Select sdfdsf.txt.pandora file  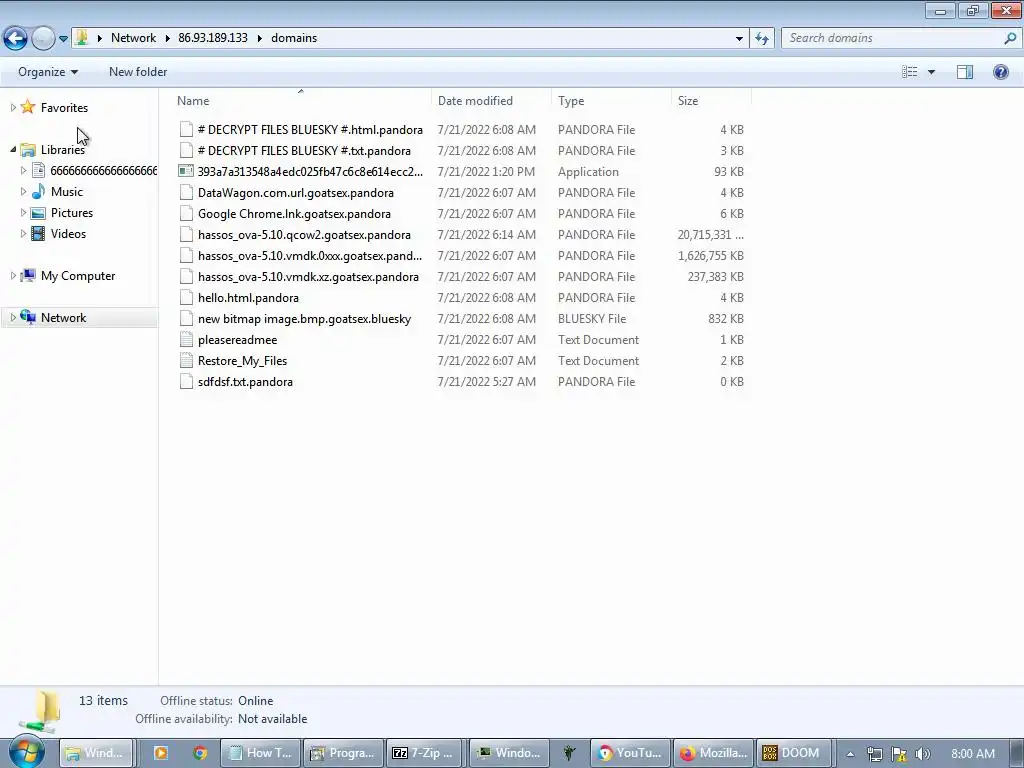[246, 382]
